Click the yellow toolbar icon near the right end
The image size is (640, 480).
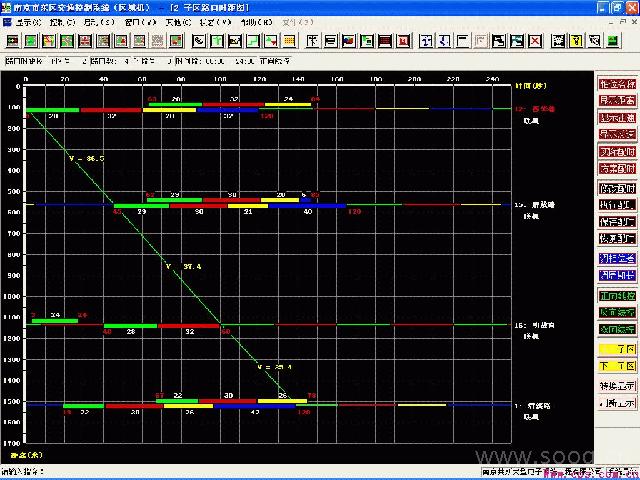576,41
